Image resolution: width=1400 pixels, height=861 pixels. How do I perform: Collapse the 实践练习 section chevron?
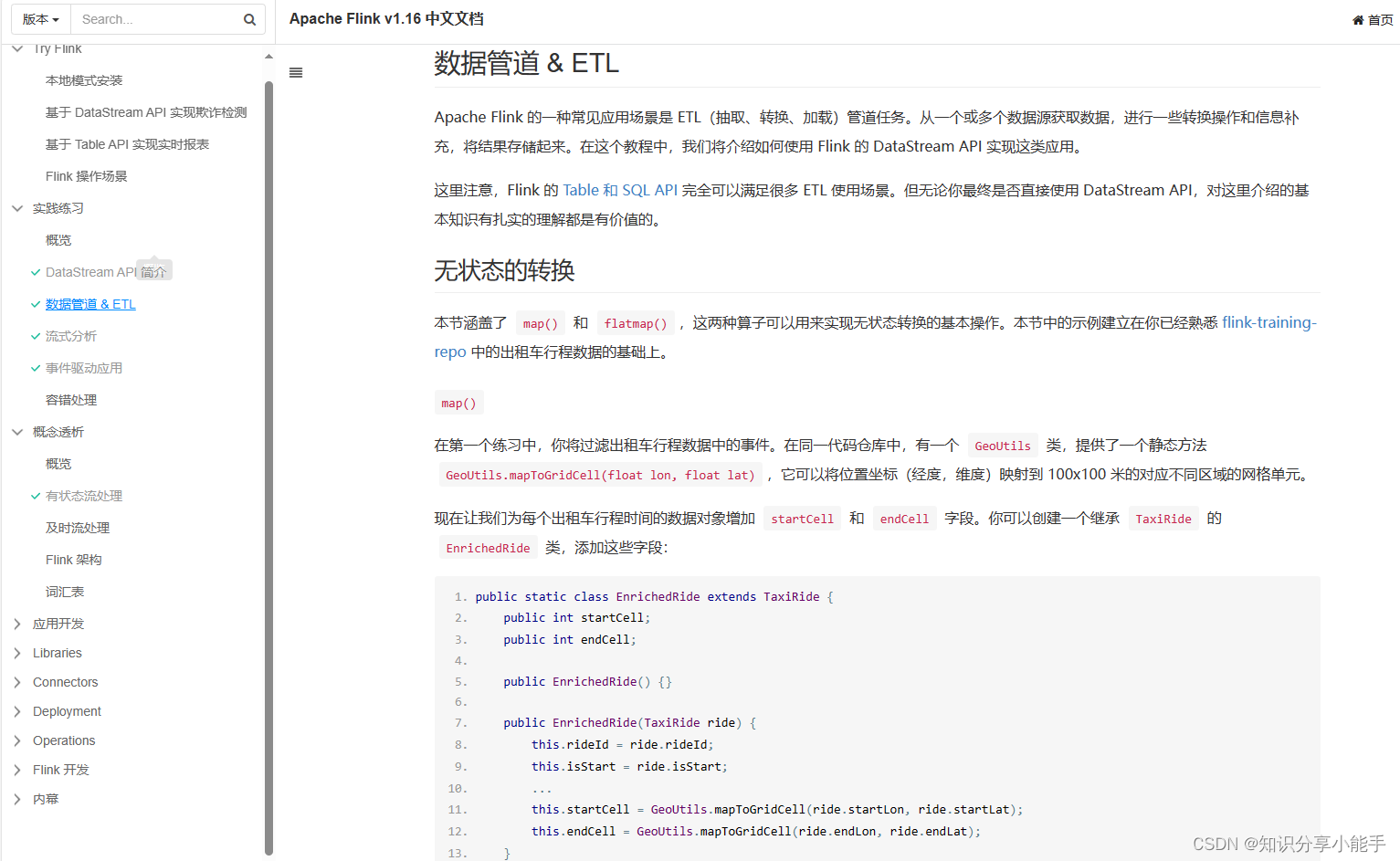[17, 208]
